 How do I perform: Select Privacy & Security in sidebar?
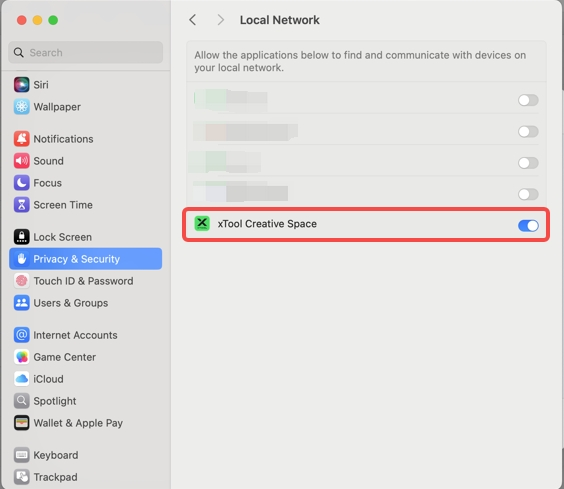click(86, 259)
